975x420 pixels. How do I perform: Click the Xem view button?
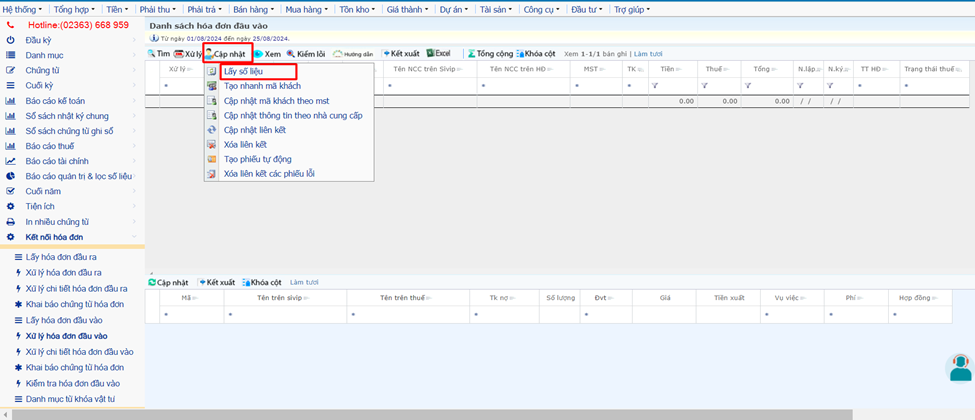click(x=266, y=53)
